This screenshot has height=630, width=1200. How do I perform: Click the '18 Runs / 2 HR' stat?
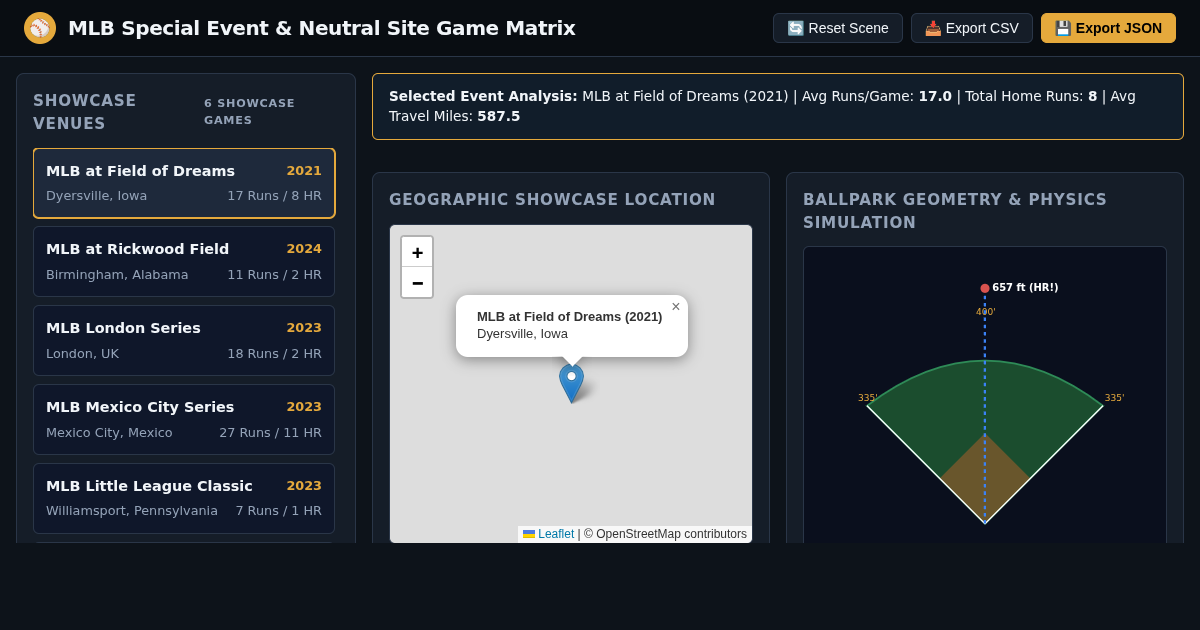(x=274, y=354)
